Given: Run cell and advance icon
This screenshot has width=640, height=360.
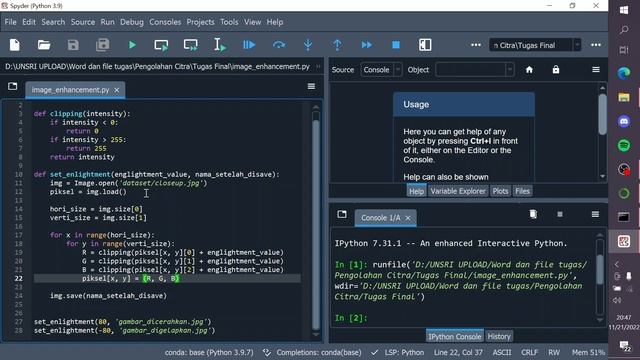Looking at the screenshot, I should [x=191, y=45].
